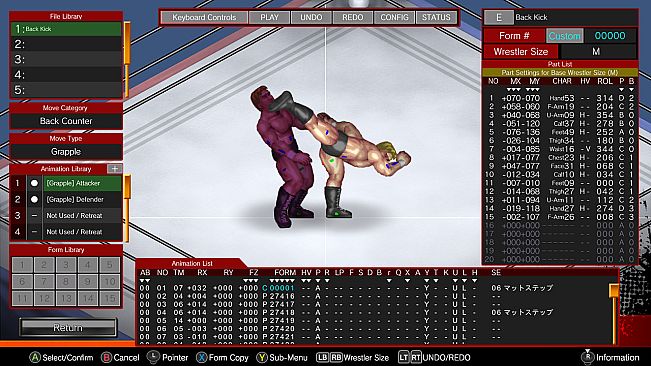Click the RT trigger icon
The image size is (651, 366).
tap(416, 357)
